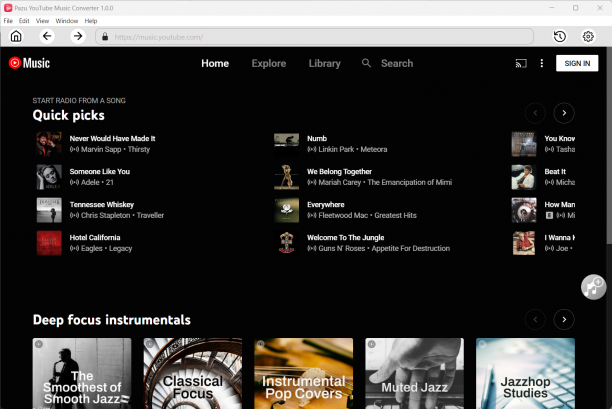The width and height of the screenshot is (612, 409).
Task: Open the conversion history clock icon
Action: point(560,37)
